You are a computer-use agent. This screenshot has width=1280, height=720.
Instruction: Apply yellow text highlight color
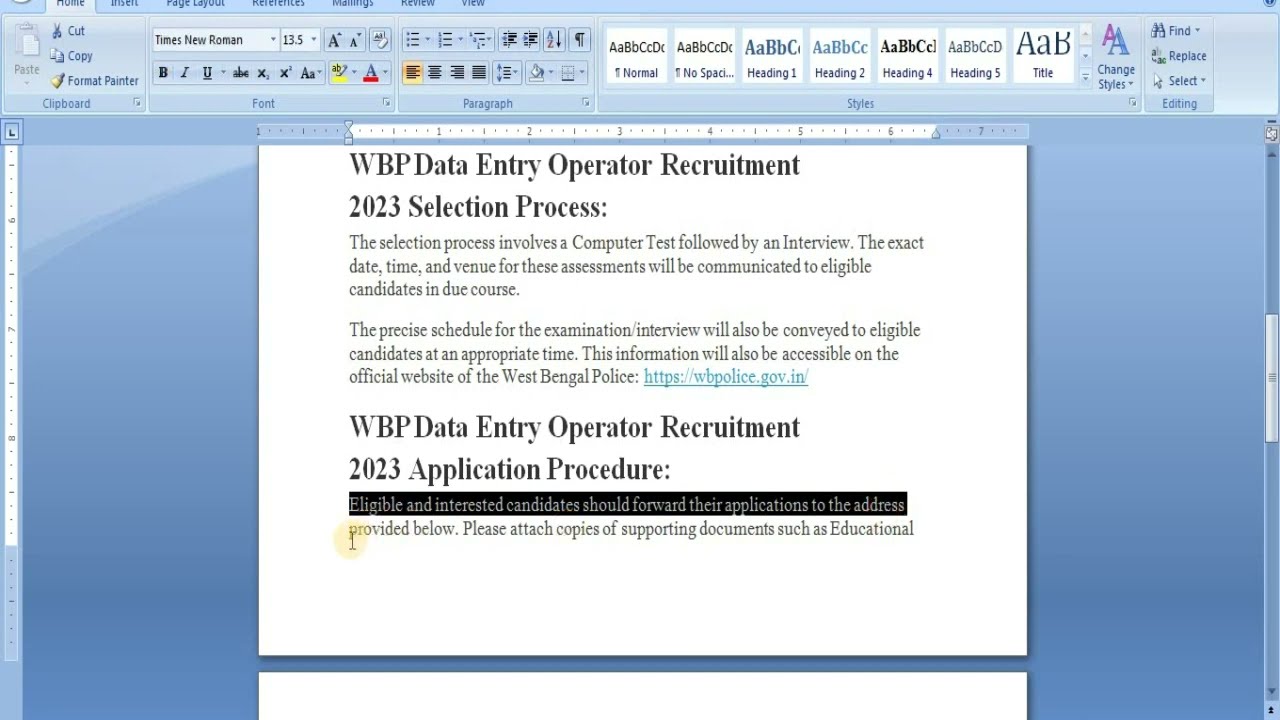(x=338, y=73)
